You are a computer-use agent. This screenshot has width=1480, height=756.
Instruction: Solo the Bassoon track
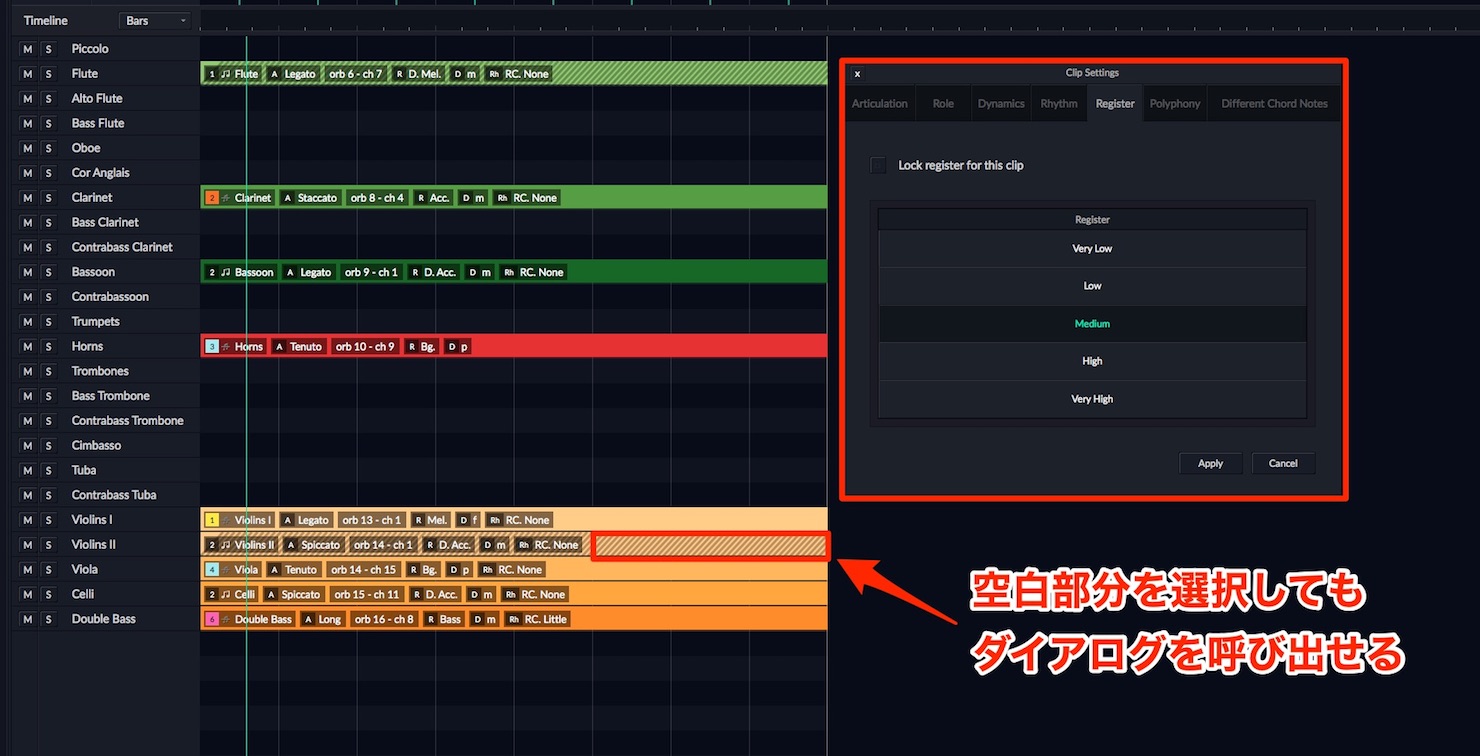click(48, 272)
